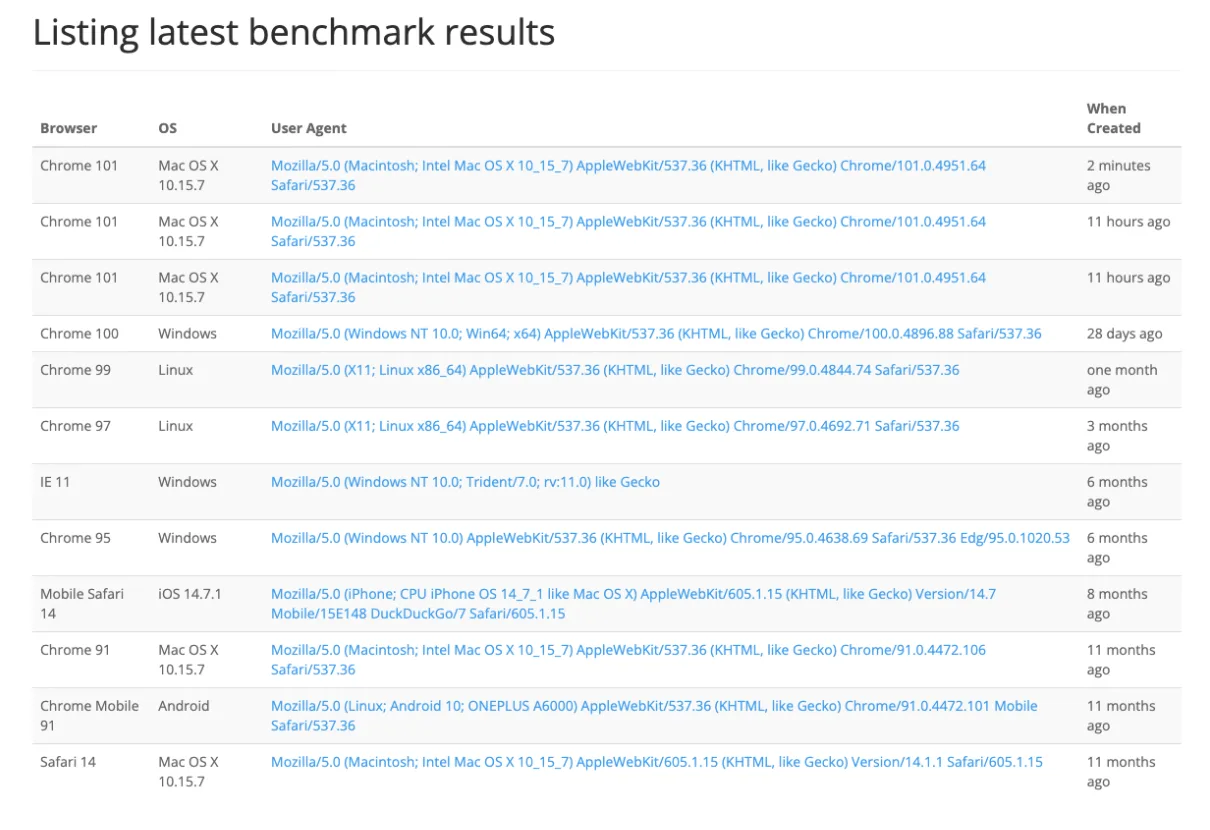Select the 'Safari 14' browser cell

pyautogui.click(x=68, y=762)
